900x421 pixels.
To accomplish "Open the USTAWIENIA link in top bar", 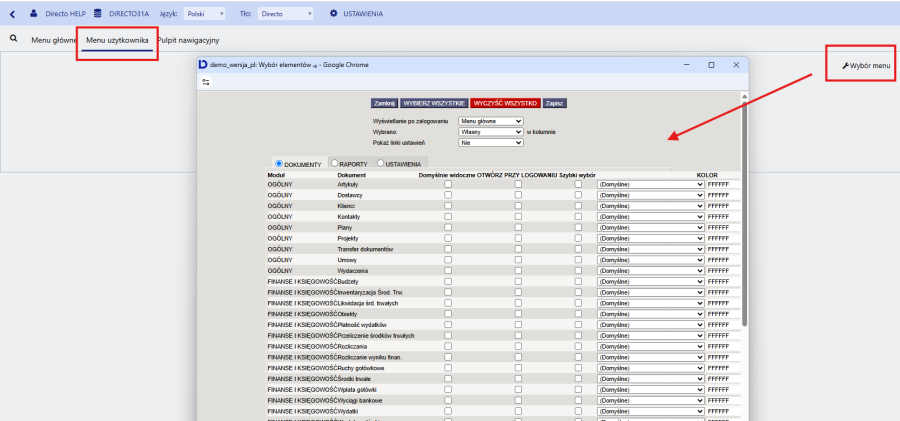I will (x=363, y=14).
